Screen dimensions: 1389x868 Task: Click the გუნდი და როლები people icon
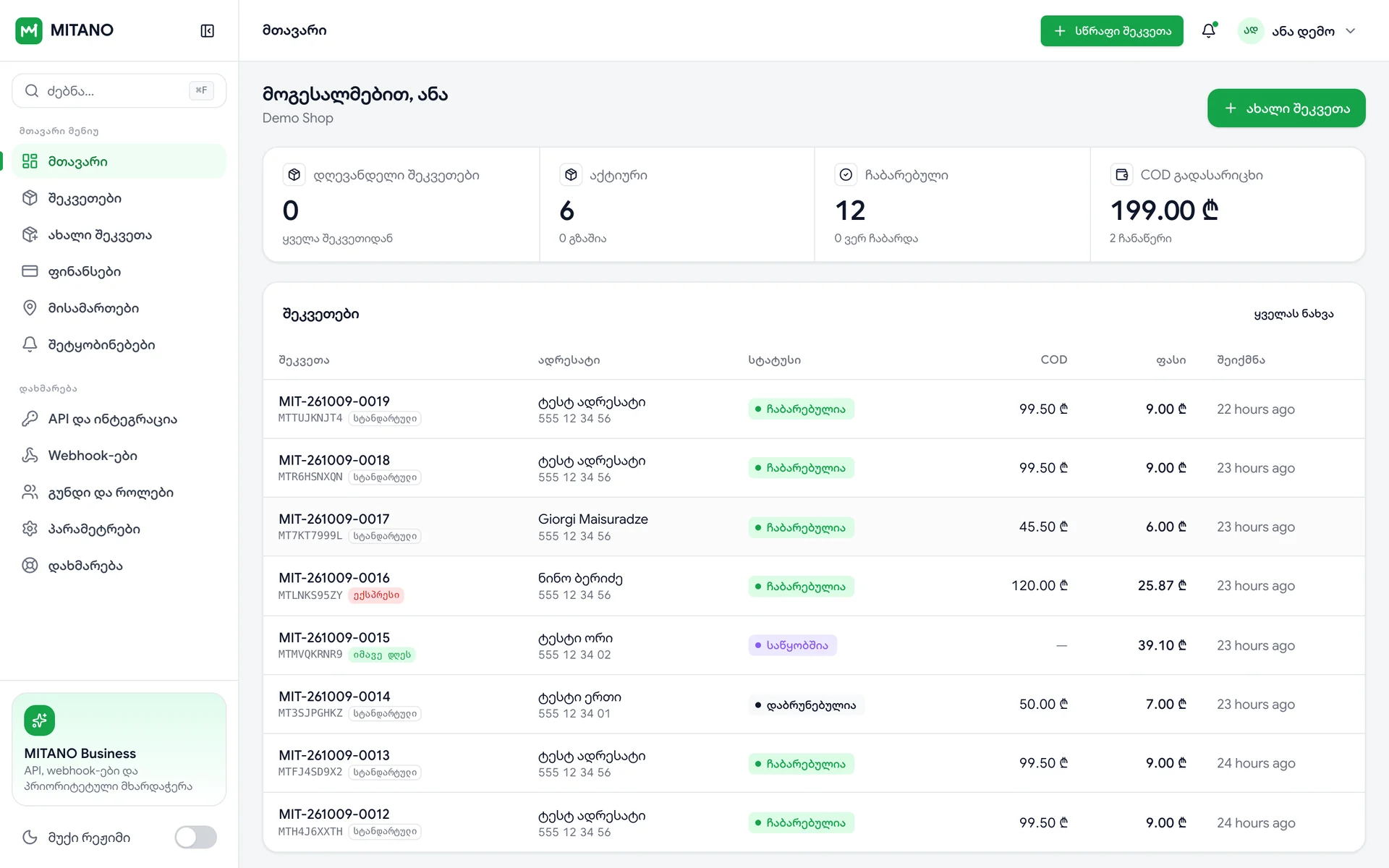(30, 492)
